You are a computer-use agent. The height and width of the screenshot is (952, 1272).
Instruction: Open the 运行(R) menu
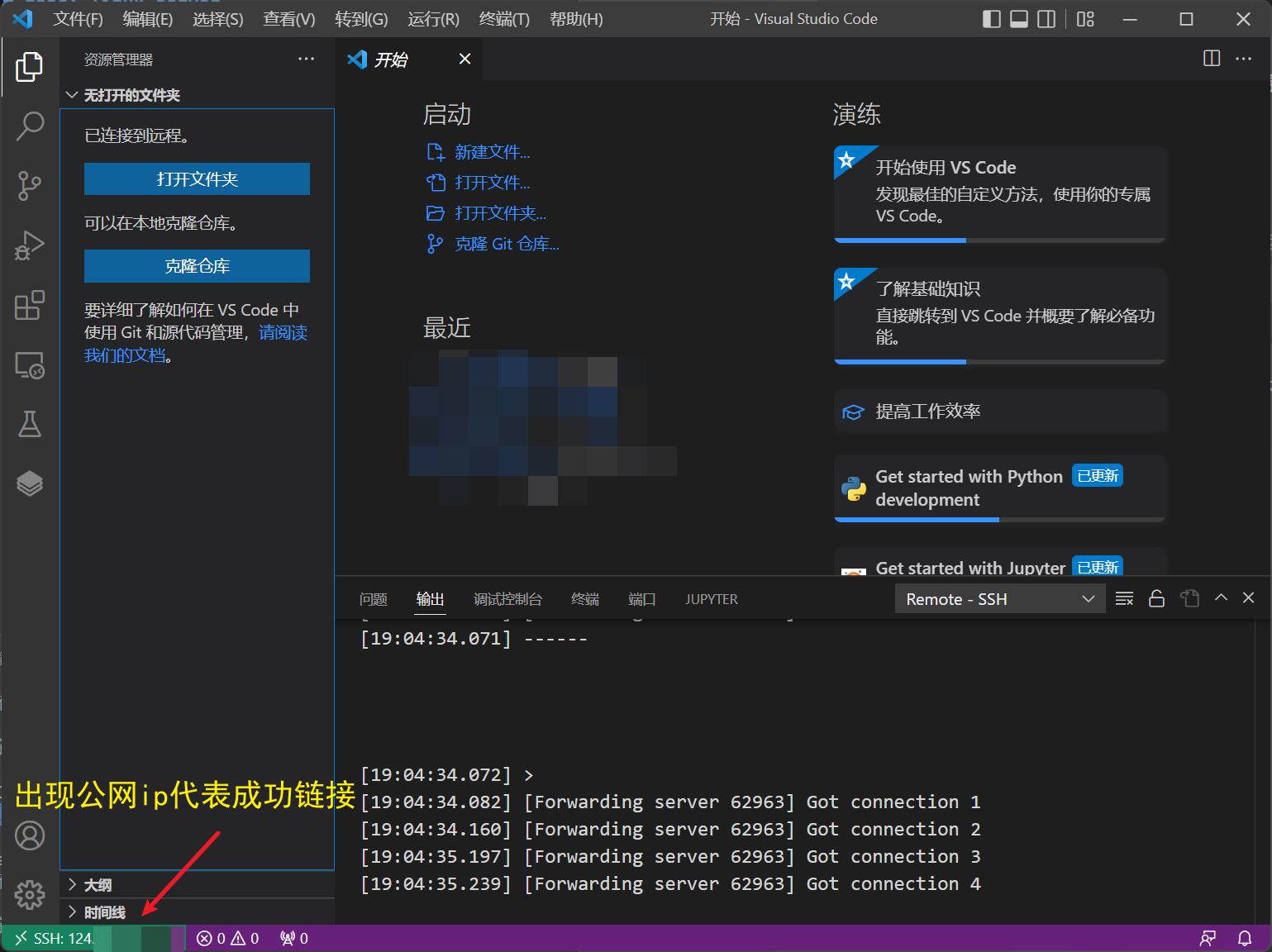tap(433, 19)
